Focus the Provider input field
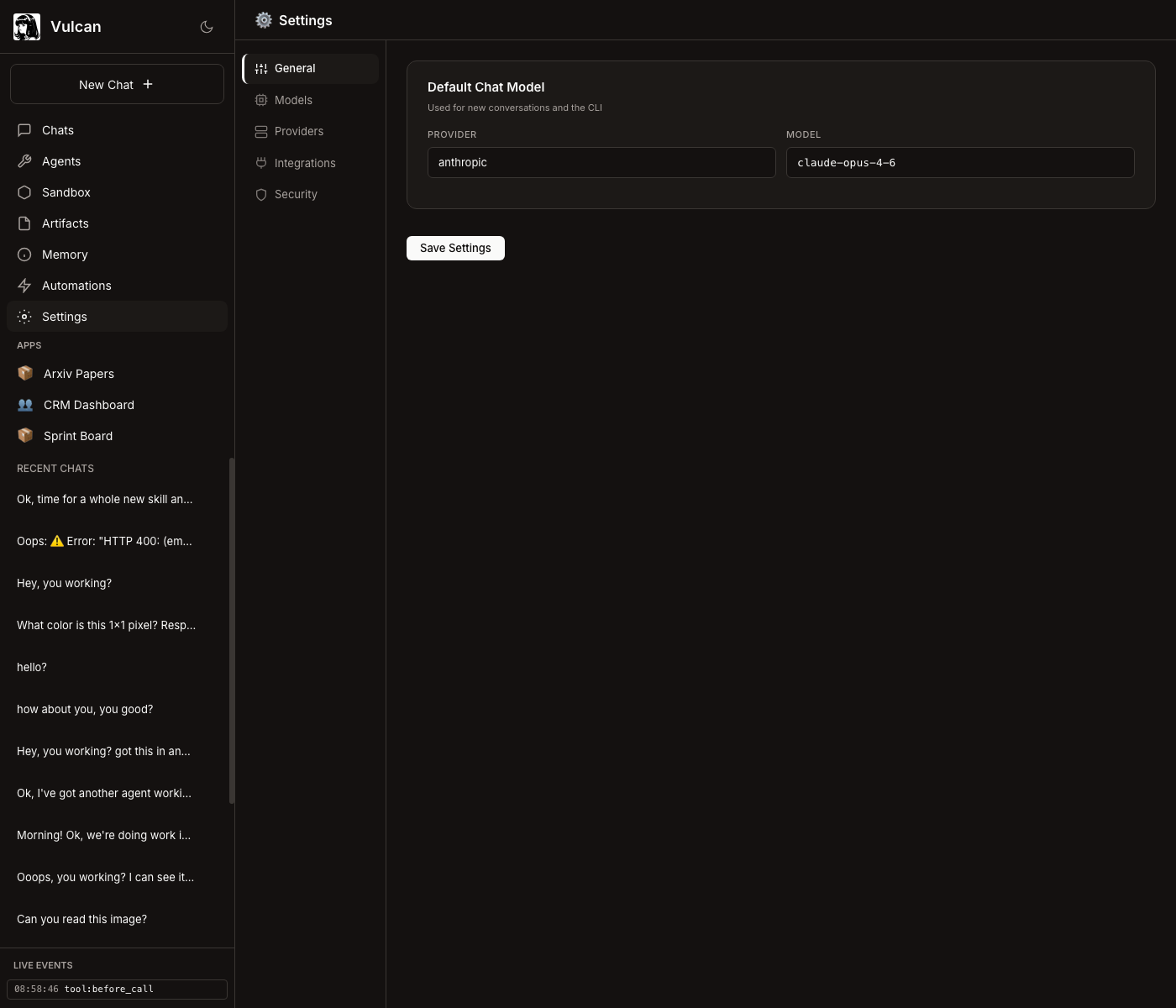This screenshot has width=1176, height=1008. click(601, 163)
